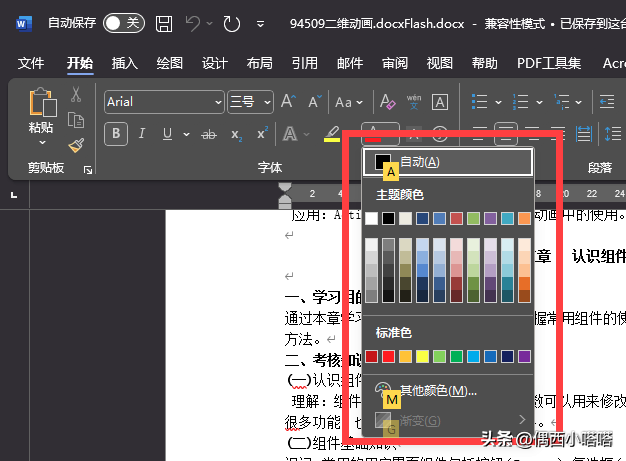
Task: Click the subscript x₂ button
Action: 236,134
